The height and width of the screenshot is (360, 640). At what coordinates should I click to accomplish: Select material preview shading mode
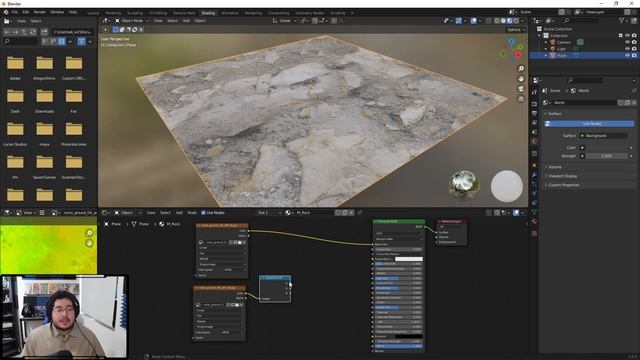point(509,21)
